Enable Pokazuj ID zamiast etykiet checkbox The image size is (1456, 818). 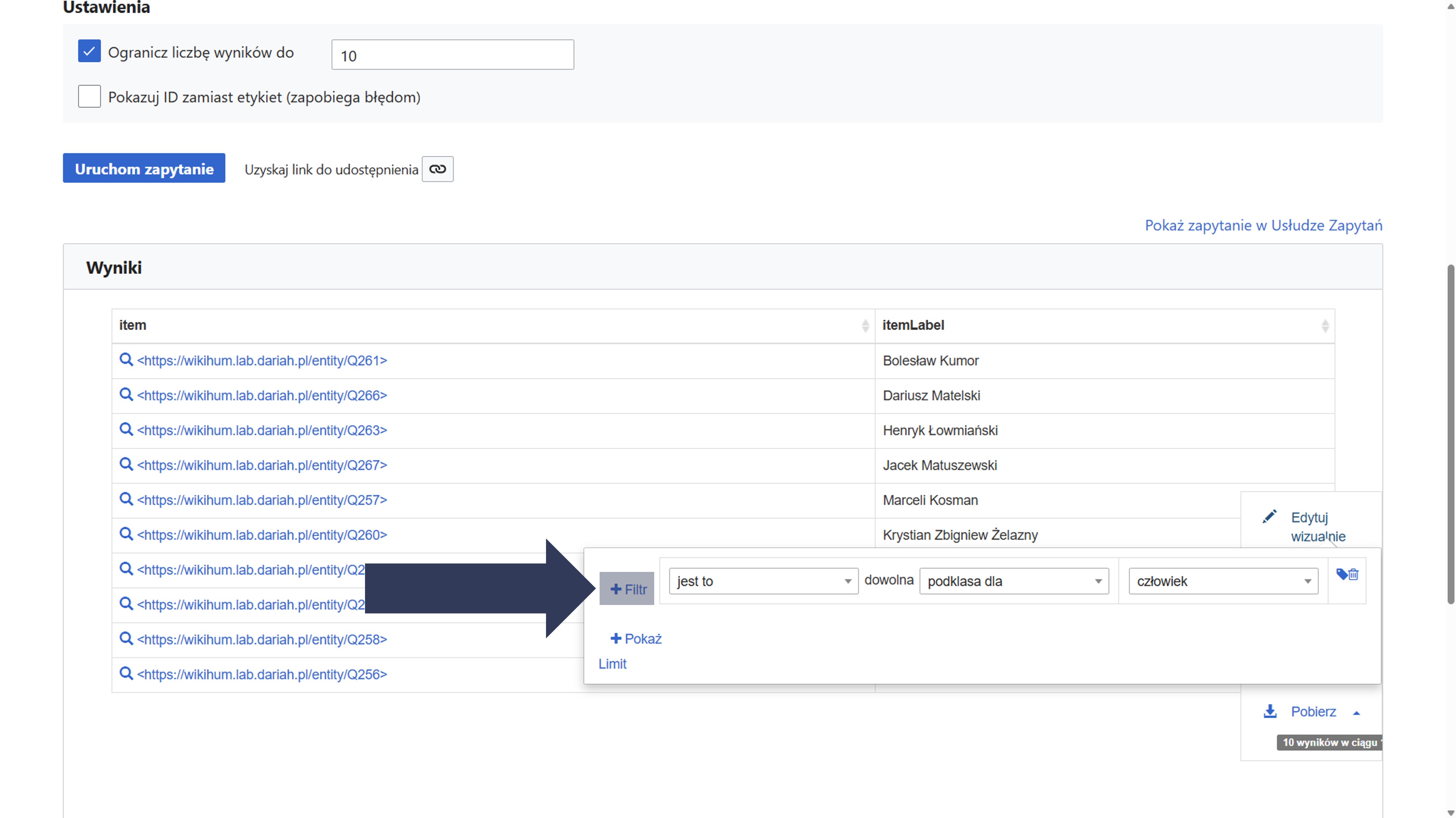pyautogui.click(x=89, y=97)
